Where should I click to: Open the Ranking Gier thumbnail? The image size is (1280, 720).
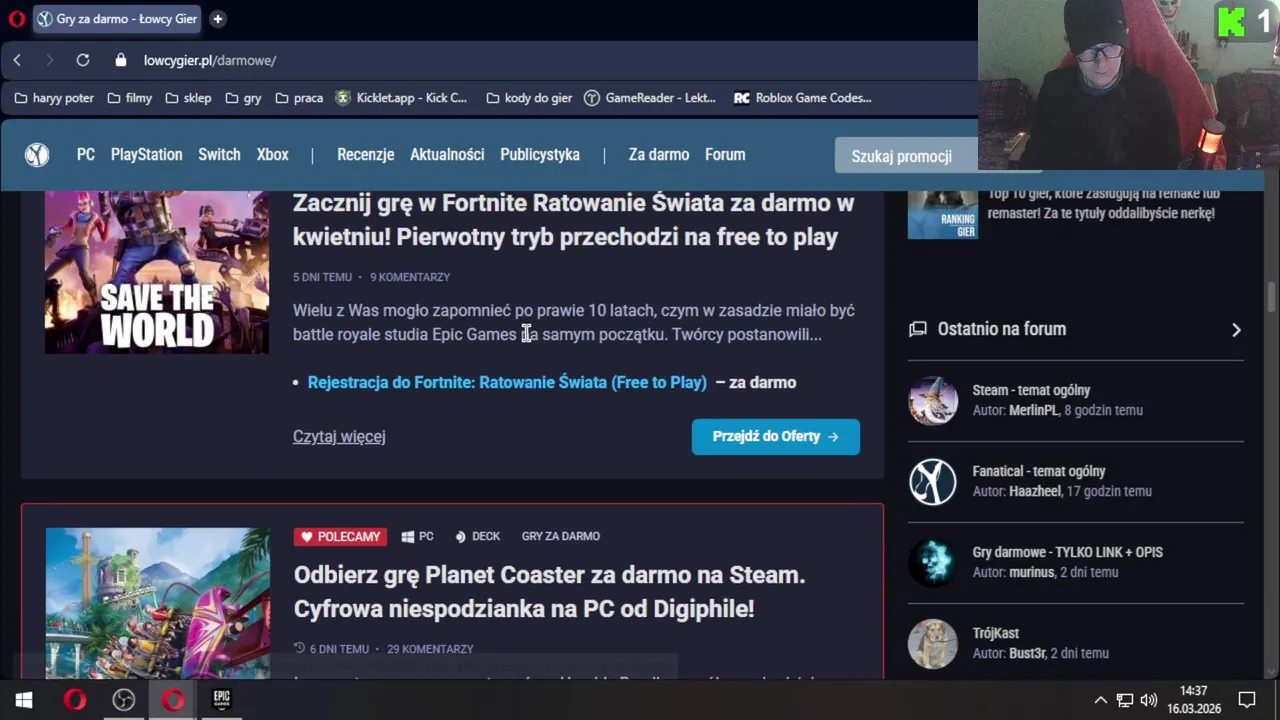(943, 214)
